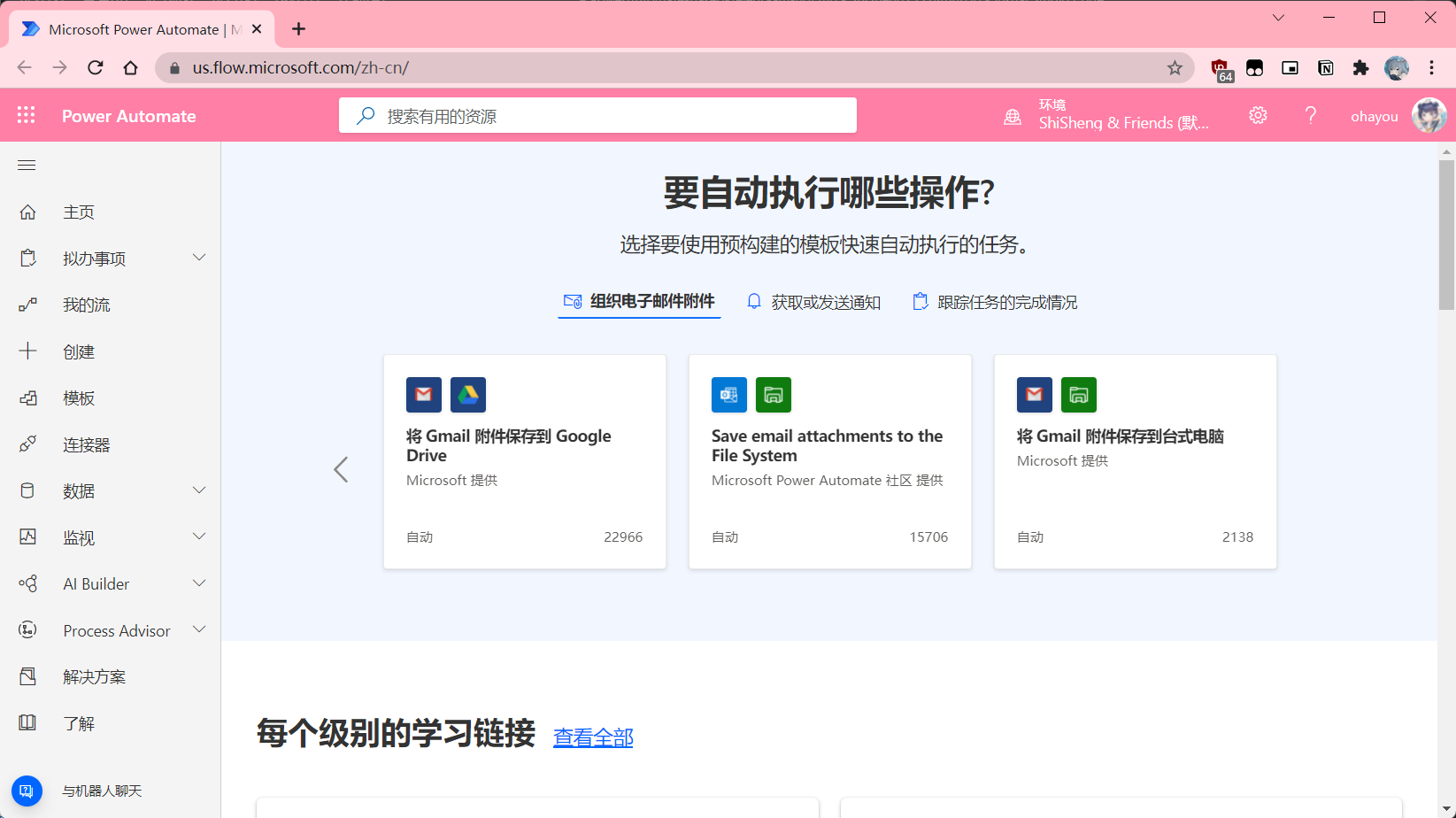
Task: Click the browser address bar URL
Action: pyautogui.click(x=301, y=67)
